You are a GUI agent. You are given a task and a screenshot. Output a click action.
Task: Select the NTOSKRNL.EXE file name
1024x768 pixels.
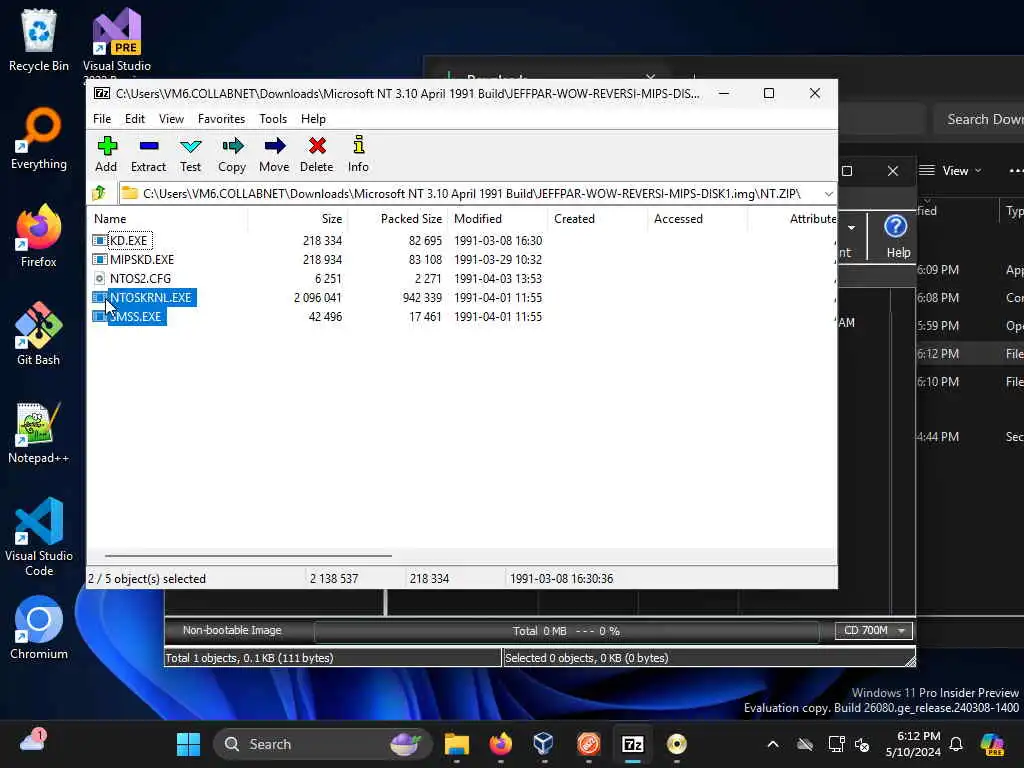(x=151, y=298)
